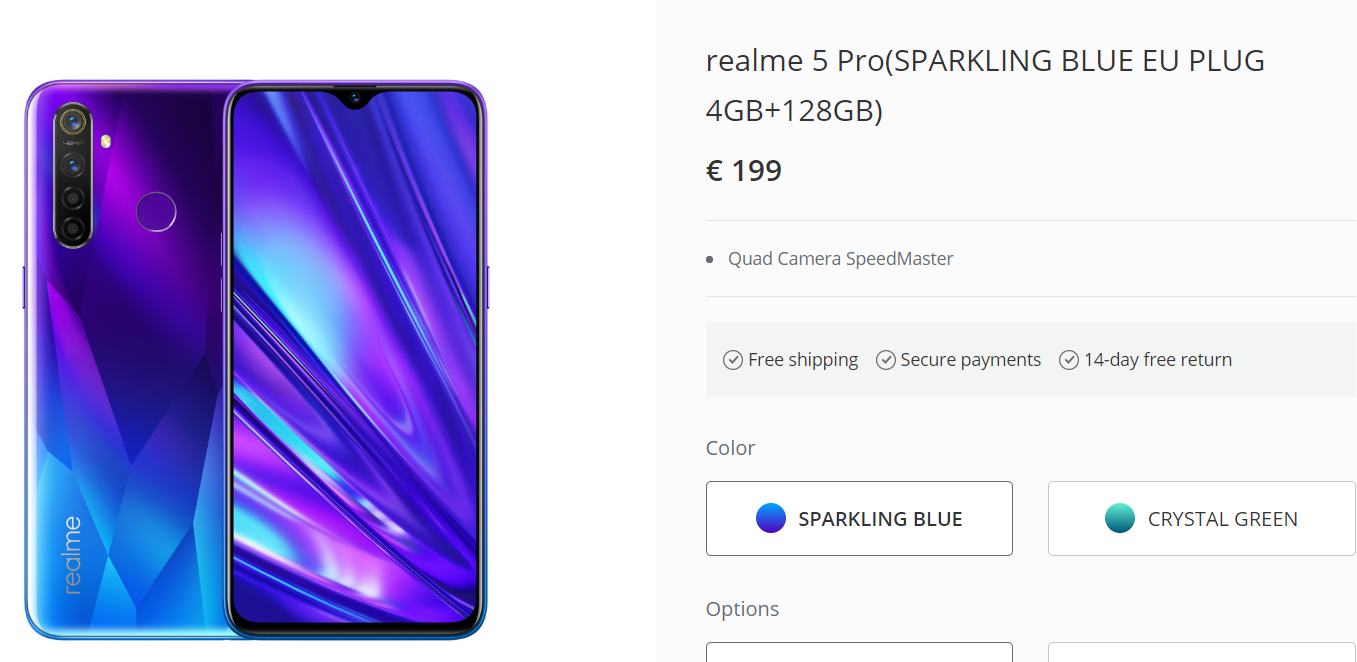Click the bullet before Quad Camera SpeedMaster
The image size is (1357, 662).
click(x=710, y=260)
